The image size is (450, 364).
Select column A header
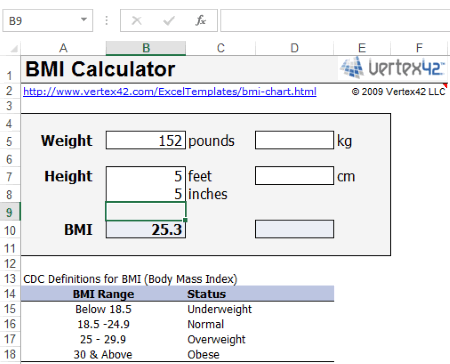(x=63, y=48)
